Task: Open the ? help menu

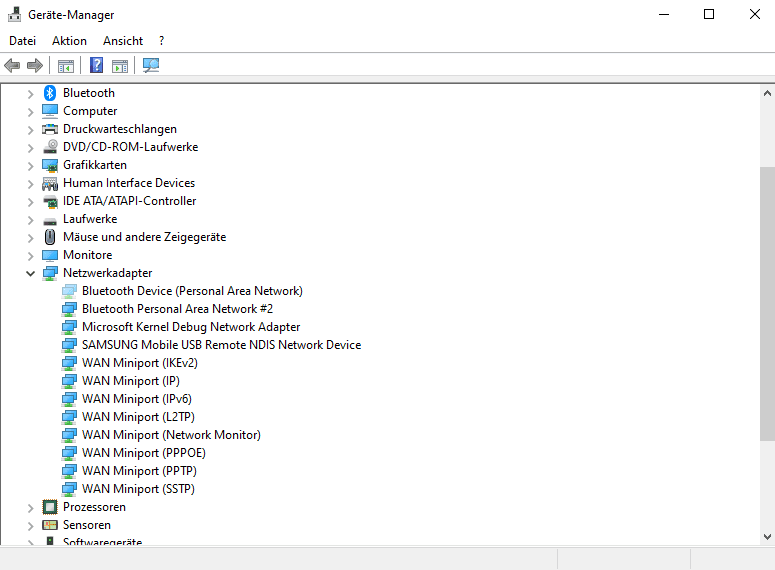Action: point(162,41)
